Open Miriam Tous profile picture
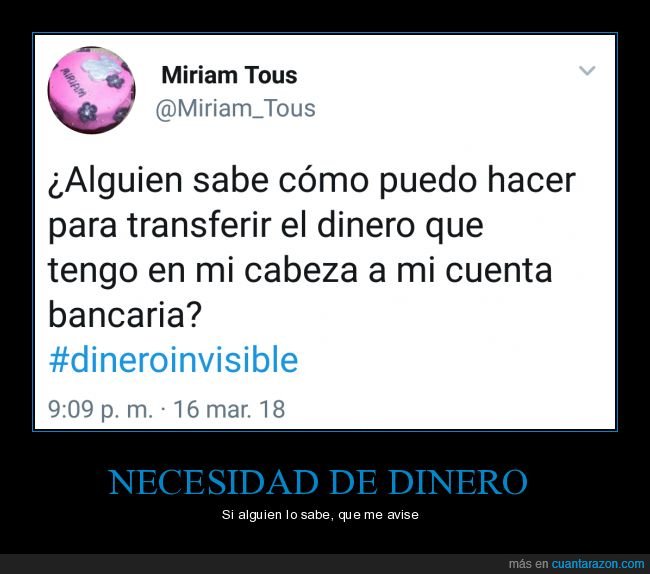650x574 pixels. click(91, 90)
